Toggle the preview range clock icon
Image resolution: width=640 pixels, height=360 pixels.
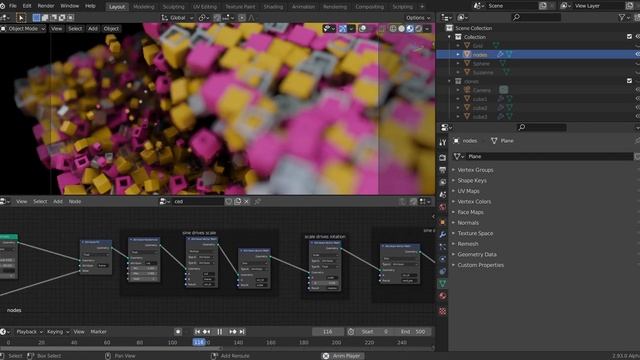click(x=351, y=332)
